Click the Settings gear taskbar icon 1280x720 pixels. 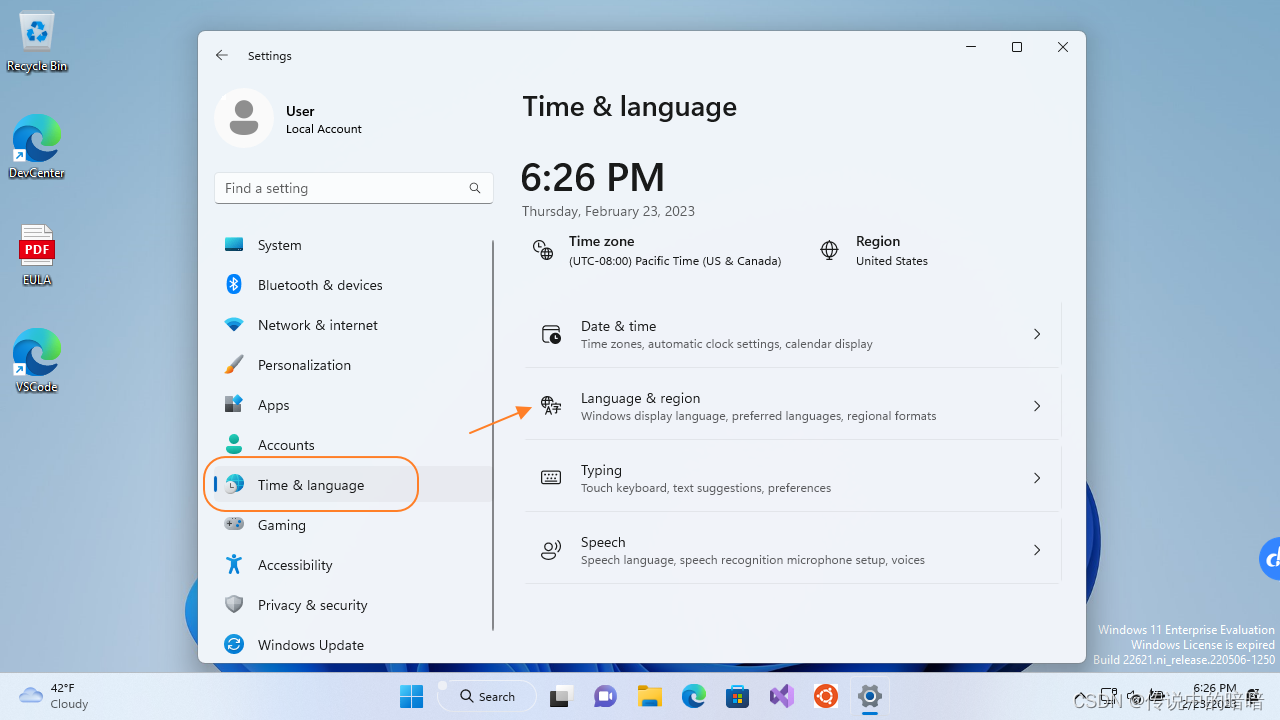870,696
